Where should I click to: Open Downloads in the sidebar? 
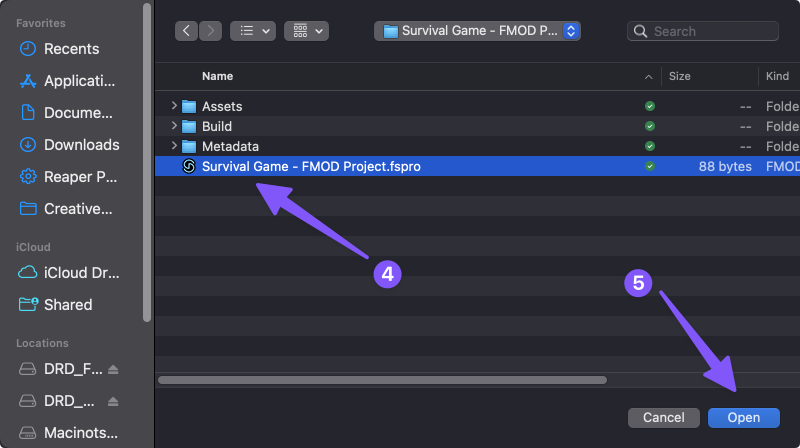pos(81,145)
